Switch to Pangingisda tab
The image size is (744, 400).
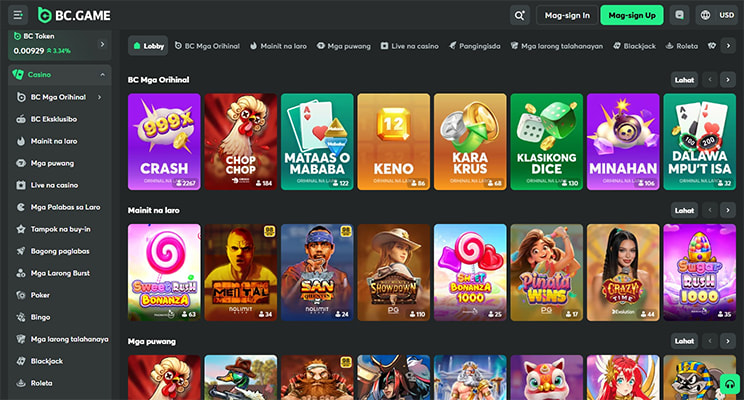pos(474,46)
